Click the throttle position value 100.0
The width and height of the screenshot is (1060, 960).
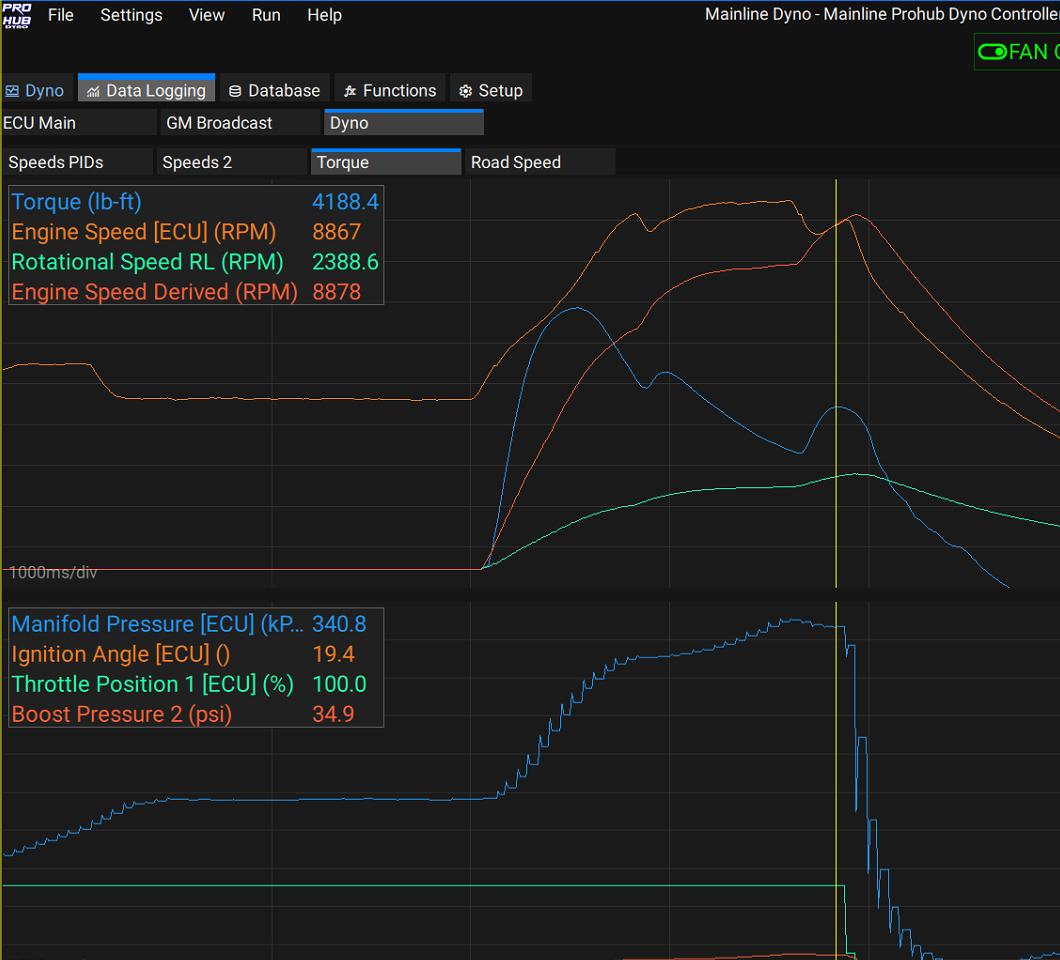coord(339,684)
